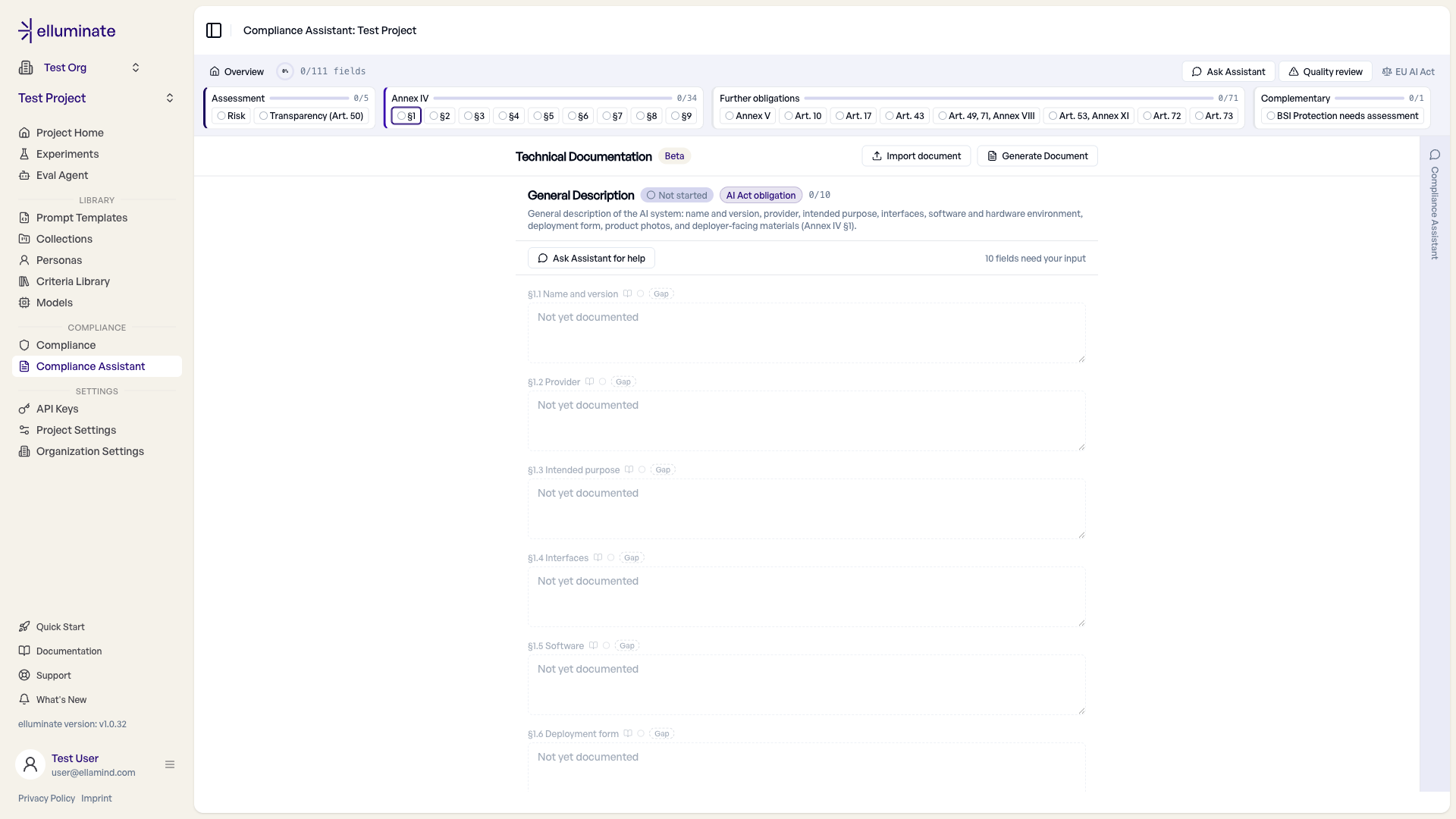Open the Compliance Assistant side panel icon

tap(1435, 155)
